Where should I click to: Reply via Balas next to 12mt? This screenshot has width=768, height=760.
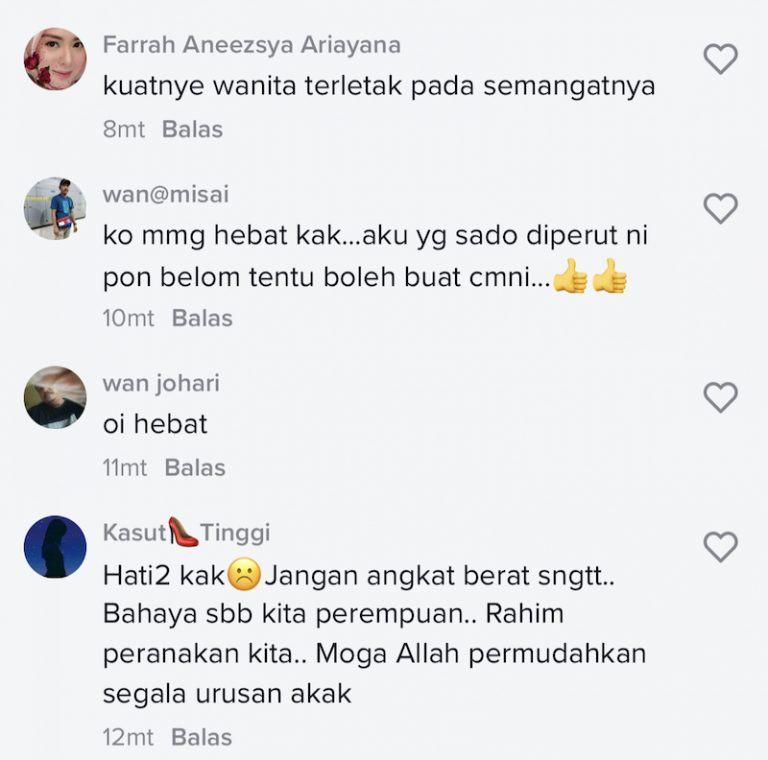pos(201,737)
